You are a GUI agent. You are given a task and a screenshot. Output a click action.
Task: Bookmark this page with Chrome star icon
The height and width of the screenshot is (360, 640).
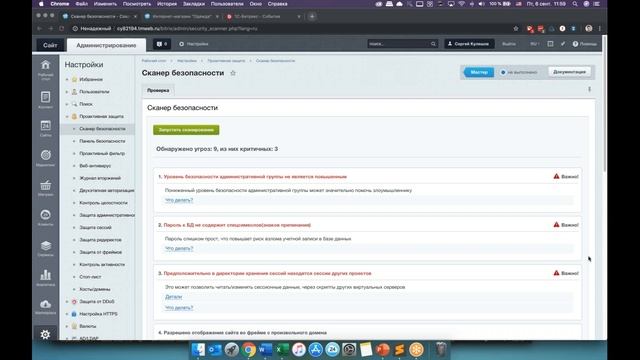pyautogui.click(x=516, y=29)
